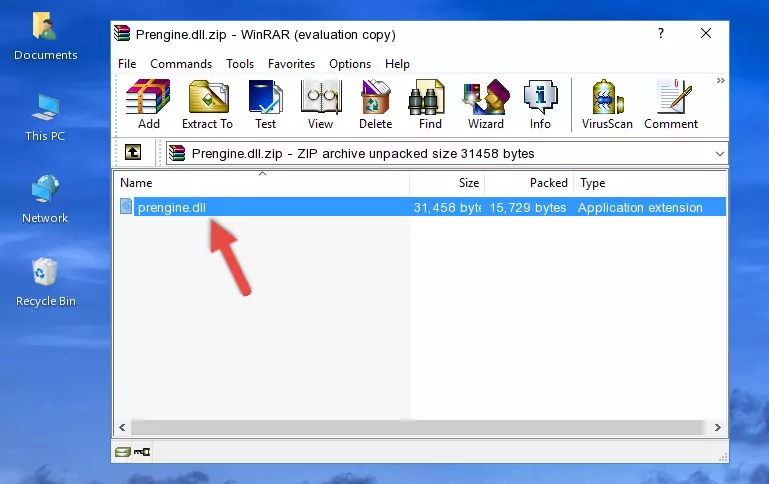769x484 pixels.
Task: Go up one folder level
Action: pos(133,153)
